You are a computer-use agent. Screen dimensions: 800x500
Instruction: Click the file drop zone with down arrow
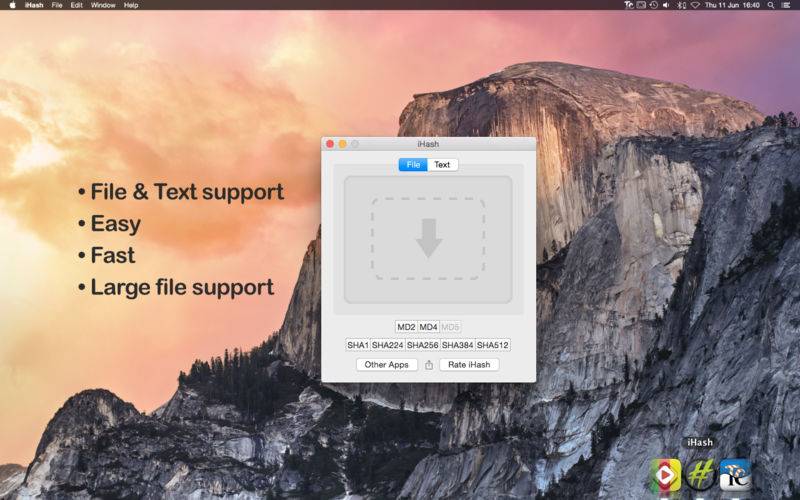[428, 239]
